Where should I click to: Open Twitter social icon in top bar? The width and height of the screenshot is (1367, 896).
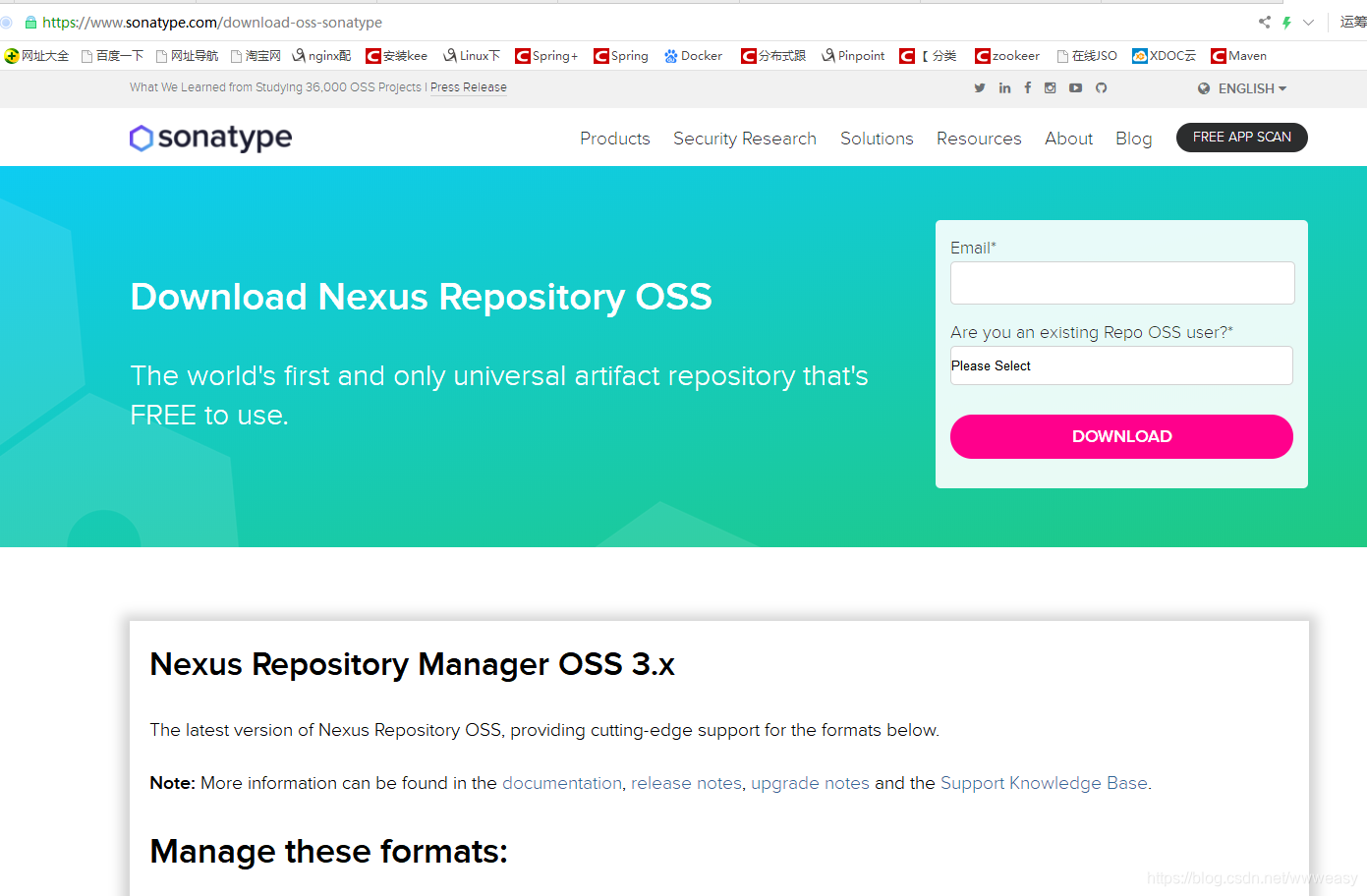[980, 88]
